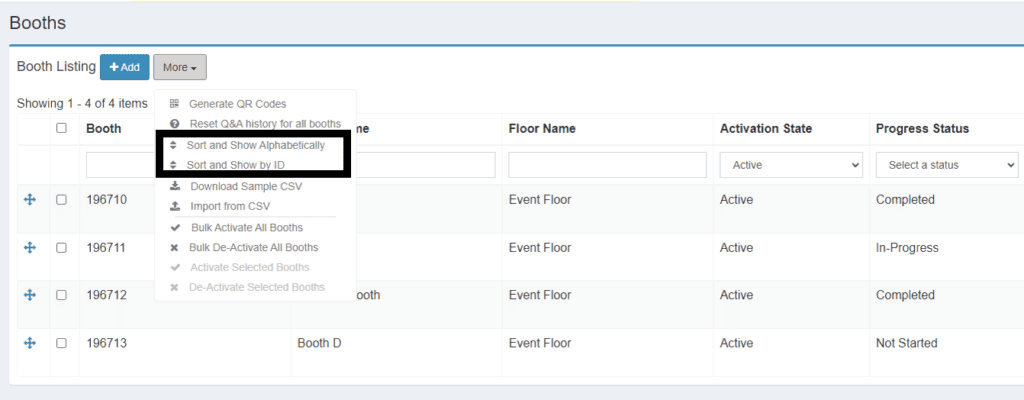Click the Not Started status cell
Image resolution: width=1024 pixels, height=400 pixels.
906,343
